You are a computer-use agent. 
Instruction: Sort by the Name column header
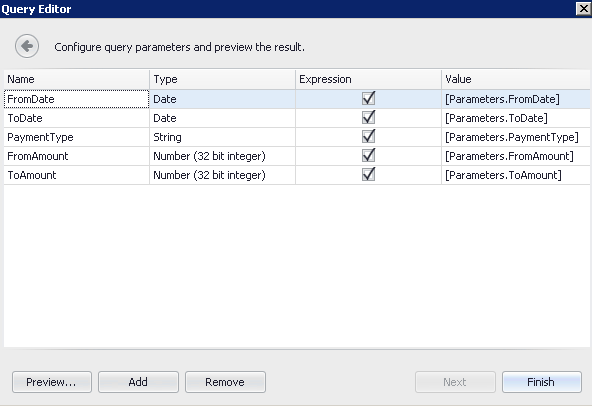(77, 79)
